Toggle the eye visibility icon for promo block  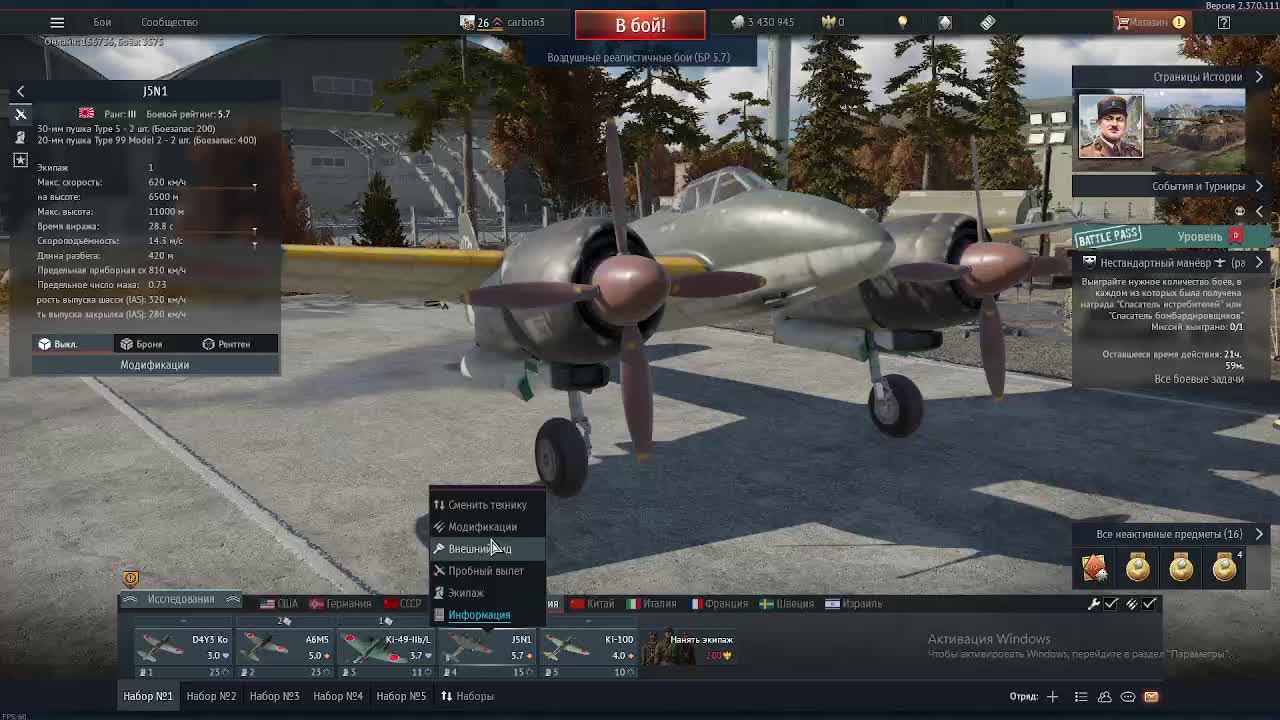(1240, 211)
